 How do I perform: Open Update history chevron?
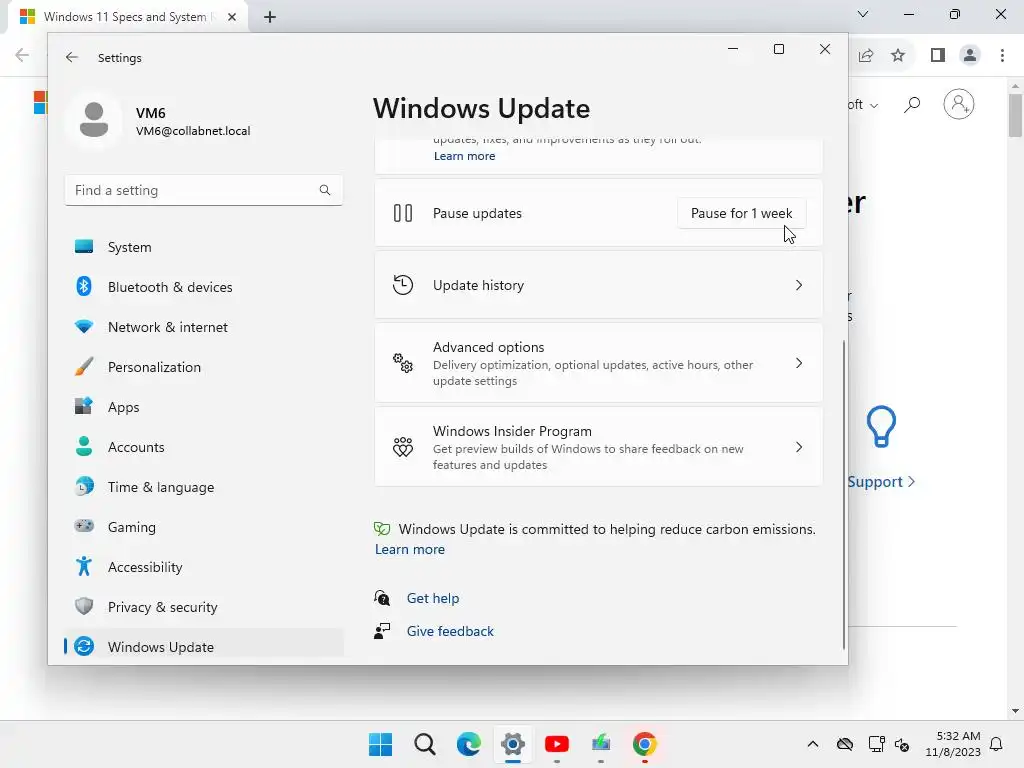[x=799, y=285]
